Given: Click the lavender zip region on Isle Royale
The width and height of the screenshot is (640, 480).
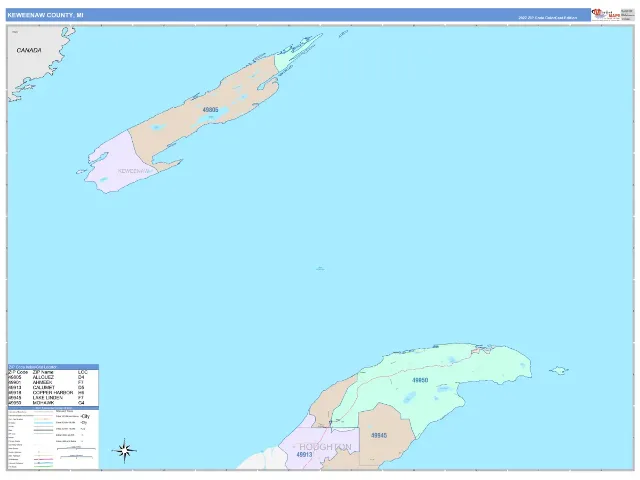Looking at the screenshot, I should point(116,163).
